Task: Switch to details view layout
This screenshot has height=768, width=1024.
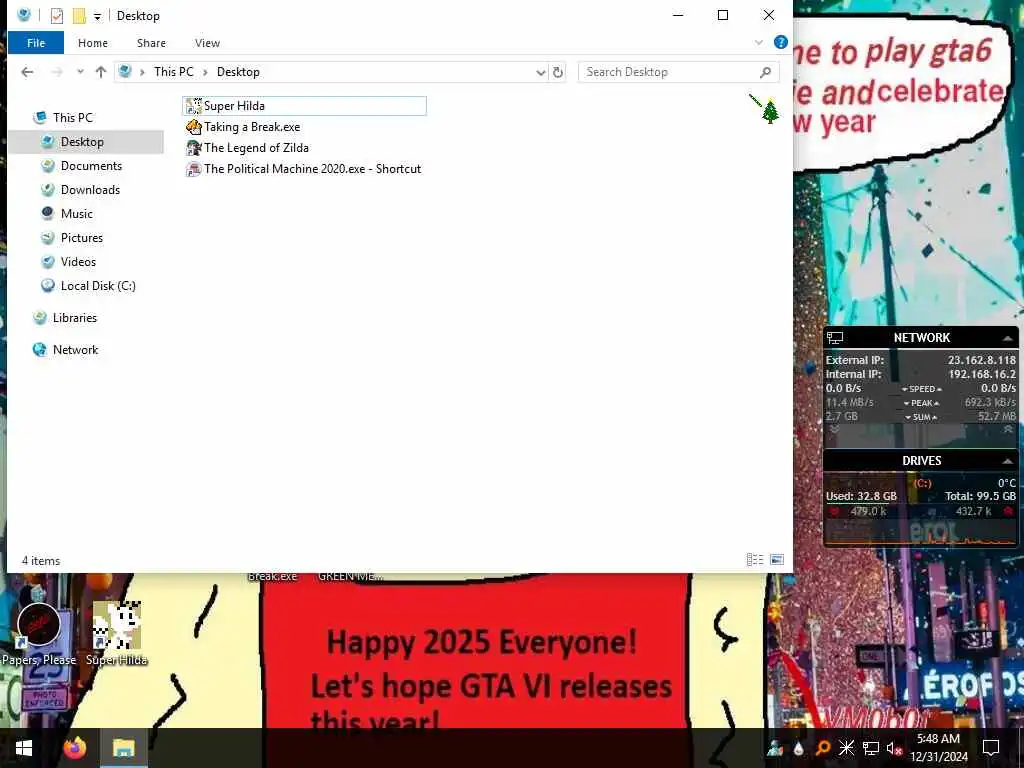Action: 755,560
